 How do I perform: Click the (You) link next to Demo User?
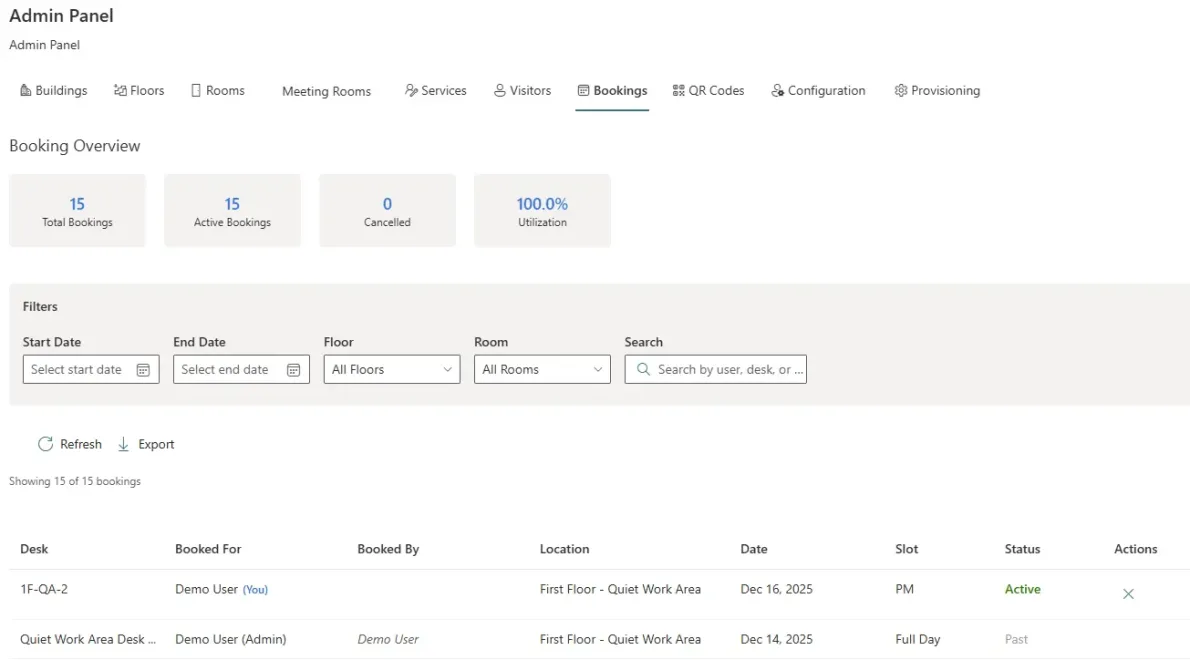[x=255, y=589]
